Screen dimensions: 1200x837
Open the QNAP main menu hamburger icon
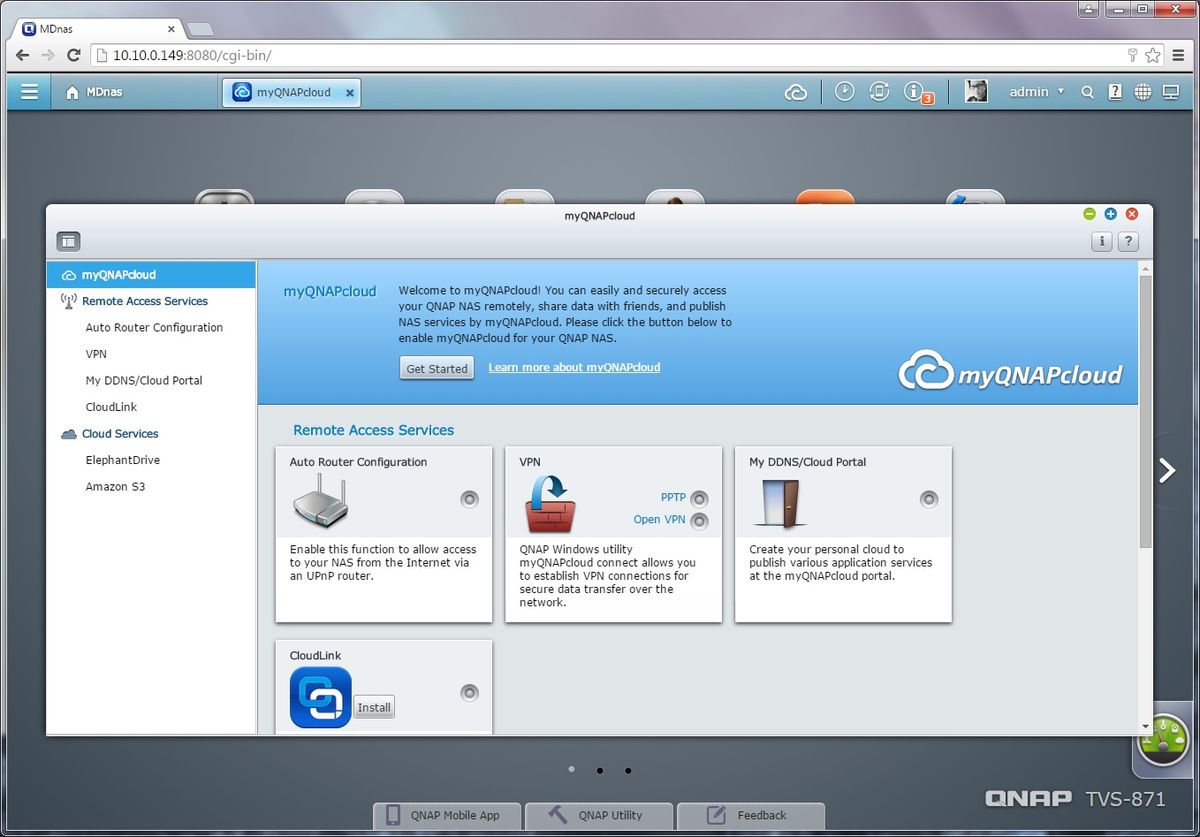click(30, 92)
